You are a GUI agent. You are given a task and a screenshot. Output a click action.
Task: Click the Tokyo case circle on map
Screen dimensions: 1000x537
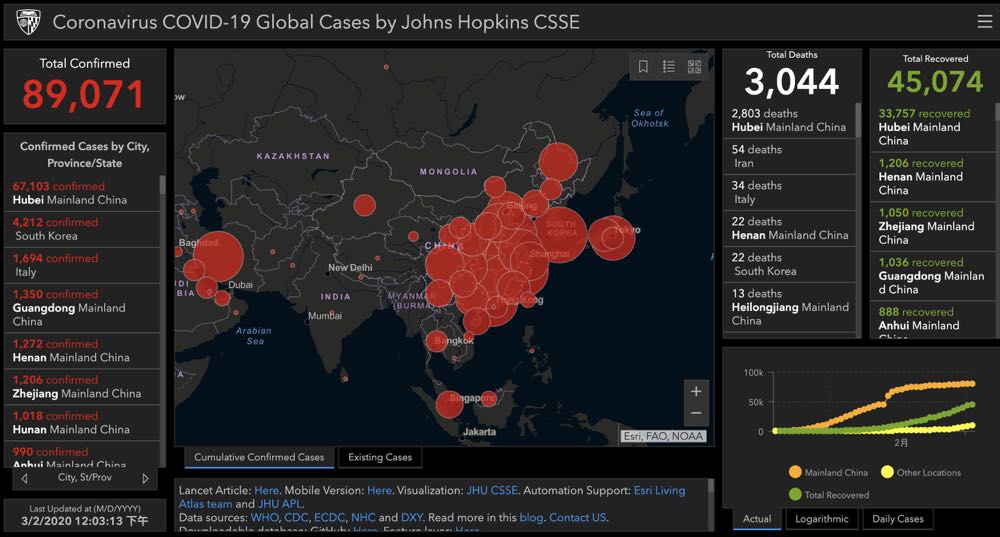point(612,236)
